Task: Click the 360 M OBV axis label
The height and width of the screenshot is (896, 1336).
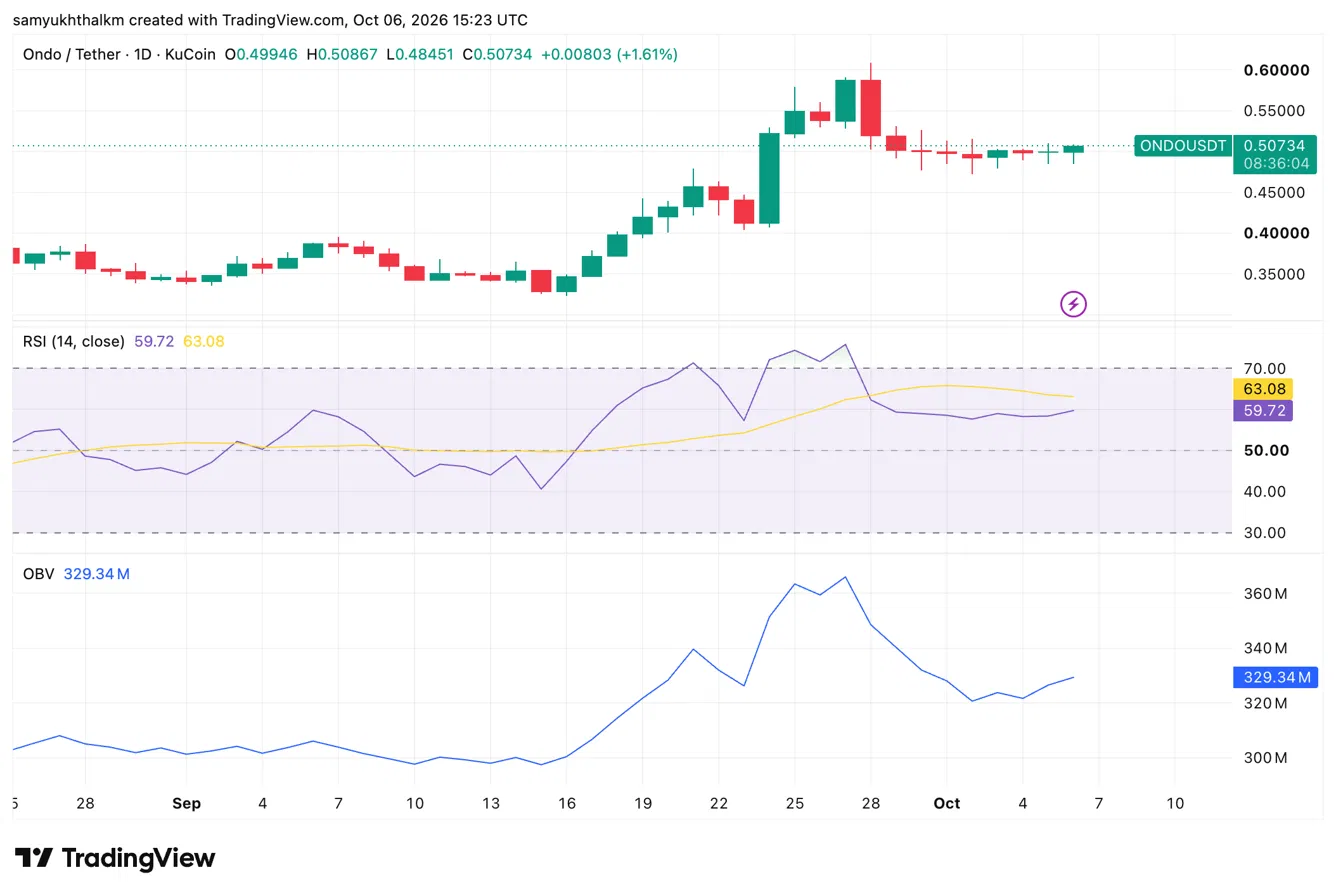Action: click(x=1265, y=594)
